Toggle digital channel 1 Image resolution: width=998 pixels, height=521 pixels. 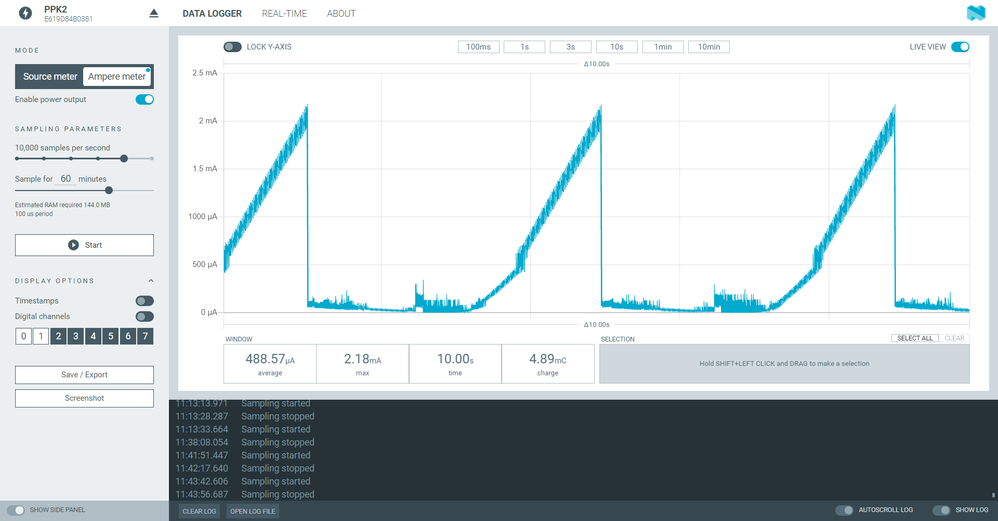41,336
